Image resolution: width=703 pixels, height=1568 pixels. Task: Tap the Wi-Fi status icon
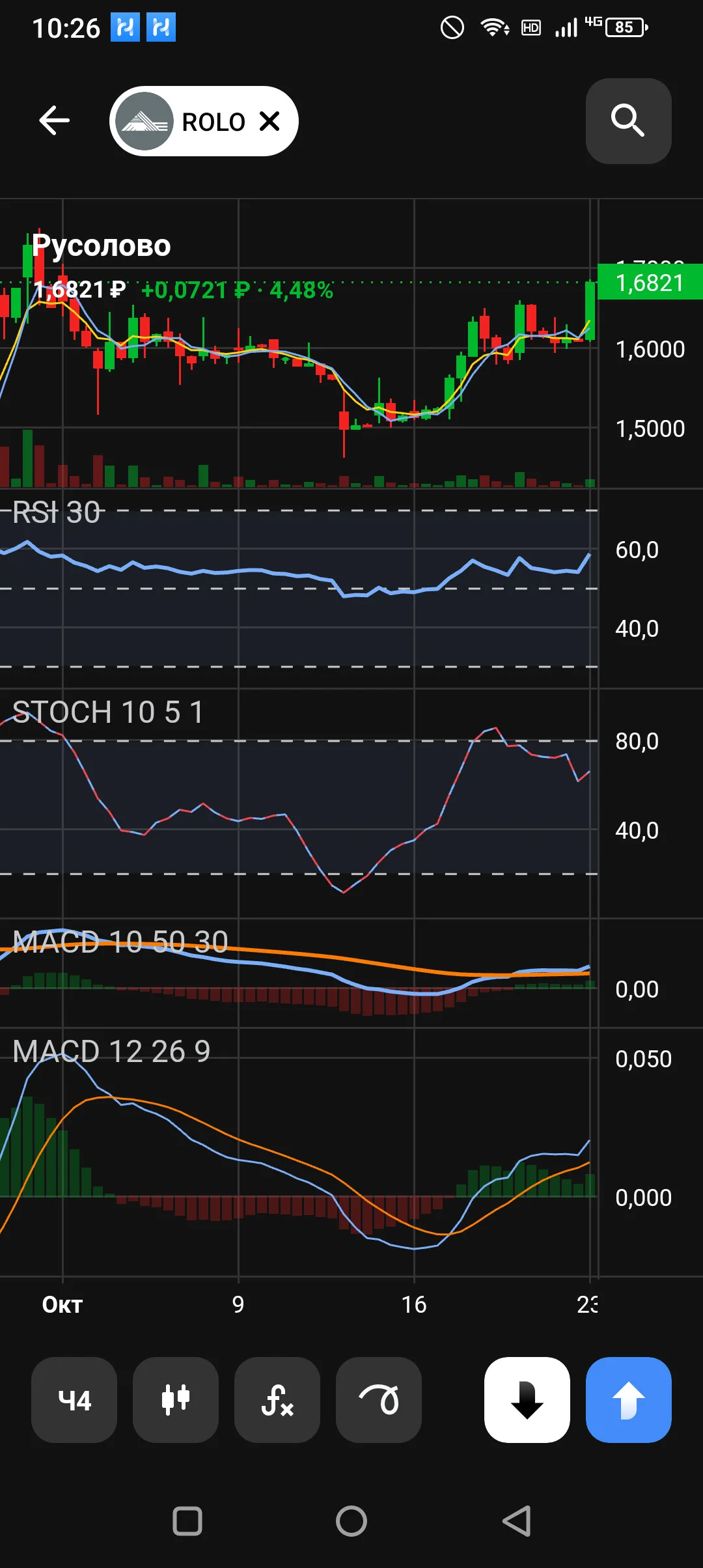495,27
